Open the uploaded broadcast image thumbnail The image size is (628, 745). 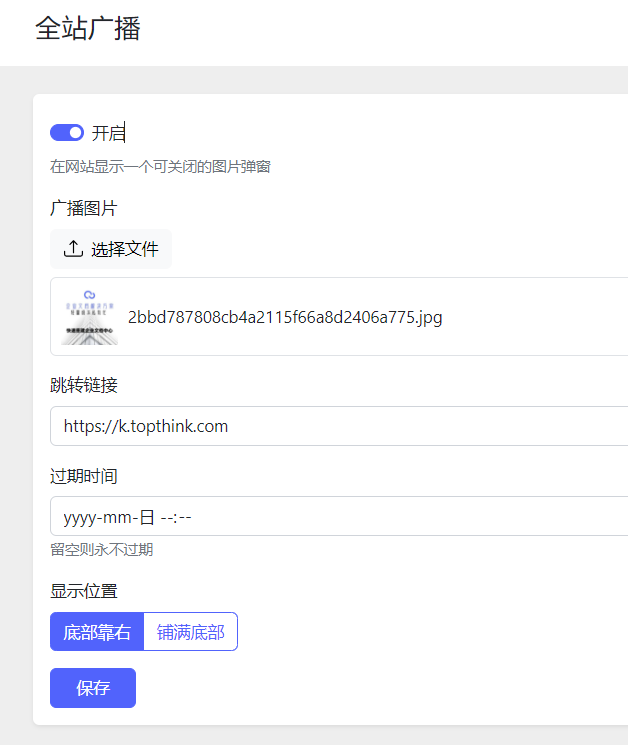89,317
